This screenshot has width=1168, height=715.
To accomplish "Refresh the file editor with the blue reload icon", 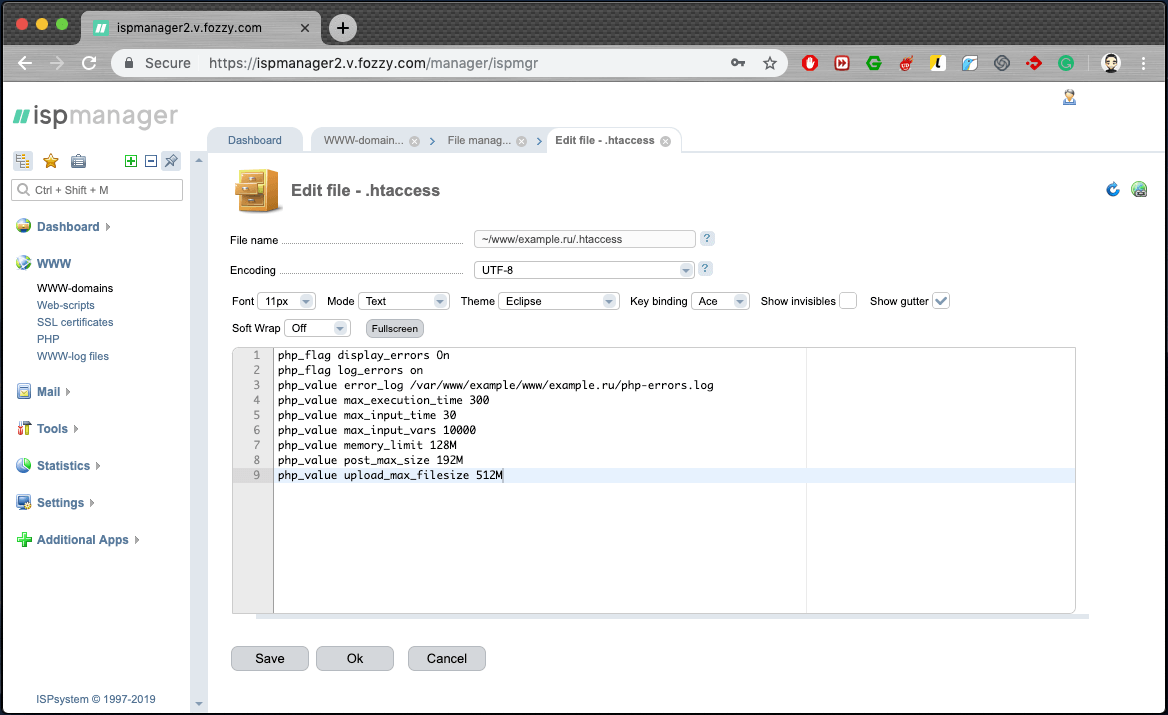I will click(1112, 189).
